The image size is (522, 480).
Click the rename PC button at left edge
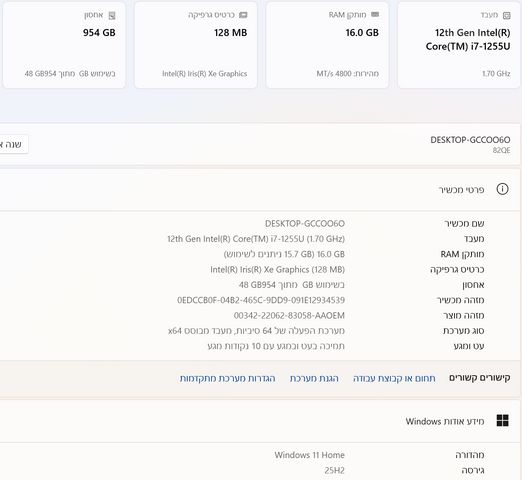pos(13,144)
